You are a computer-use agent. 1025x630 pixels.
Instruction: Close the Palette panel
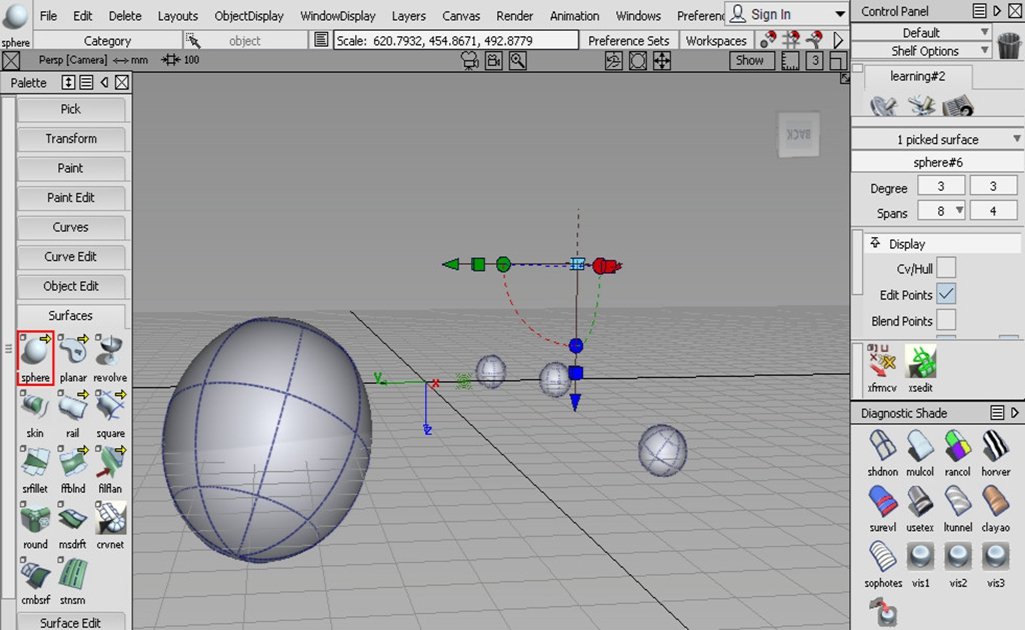[x=122, y=82]
